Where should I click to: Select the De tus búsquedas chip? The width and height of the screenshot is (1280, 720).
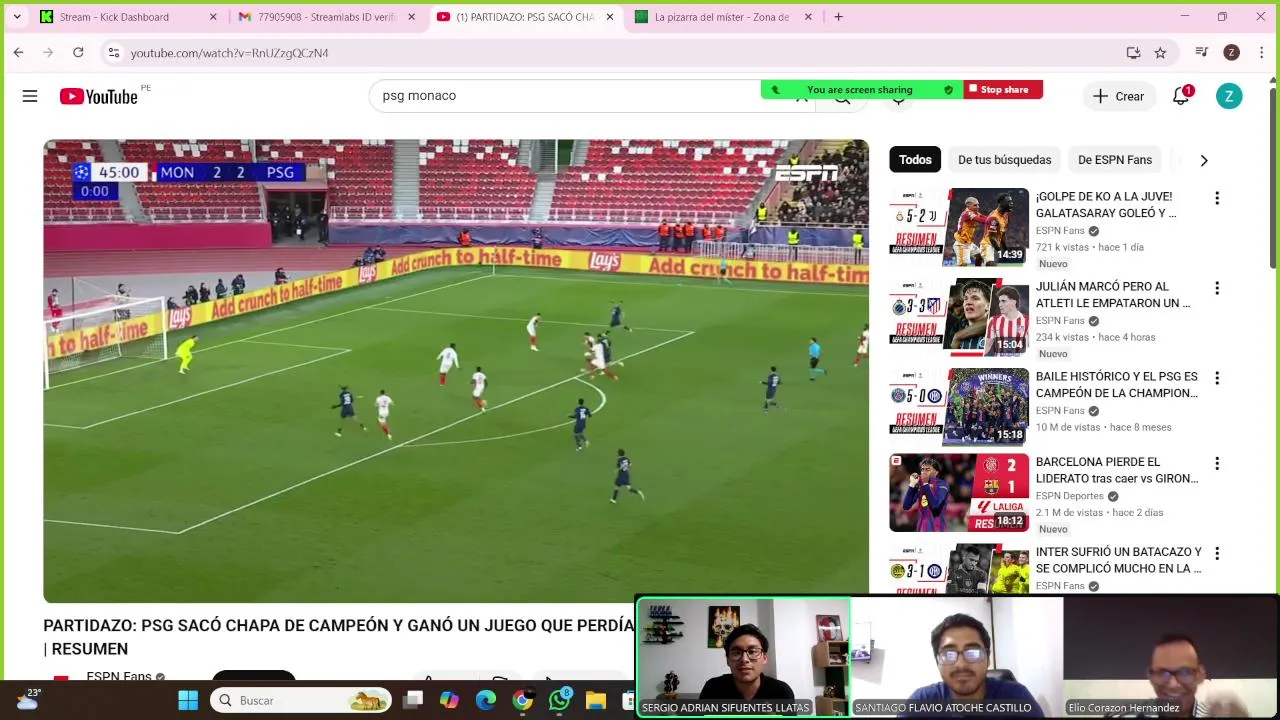(x=1004, y=160)
